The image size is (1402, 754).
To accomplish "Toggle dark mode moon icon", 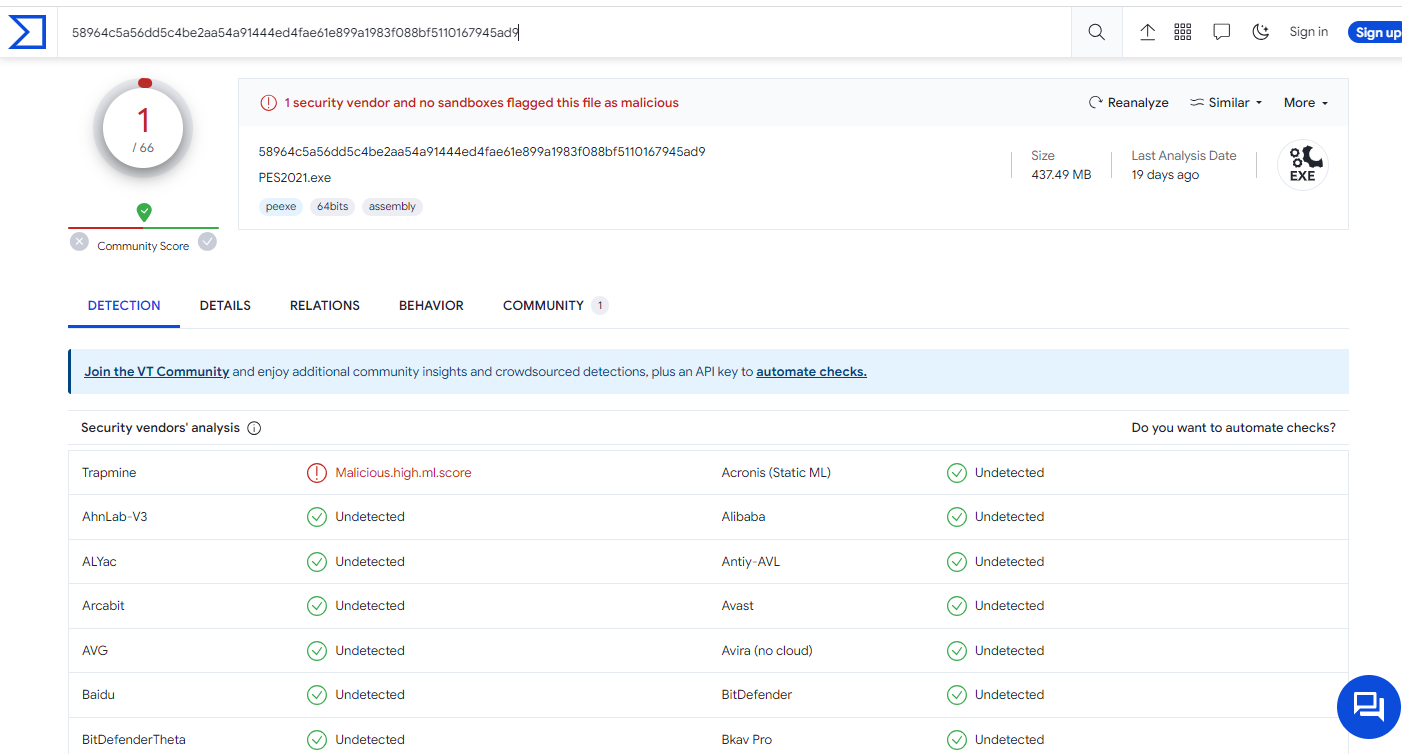I will 1261,32.
